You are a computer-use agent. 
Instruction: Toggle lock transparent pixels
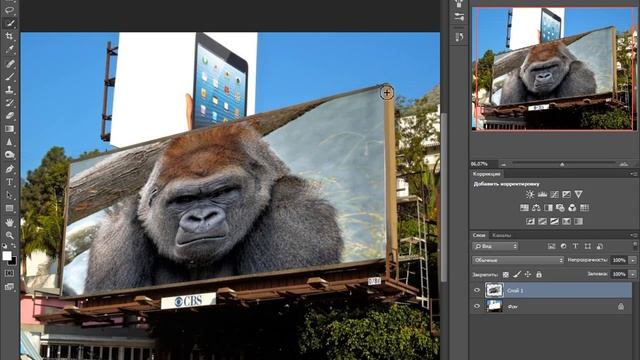pos(506,275)
